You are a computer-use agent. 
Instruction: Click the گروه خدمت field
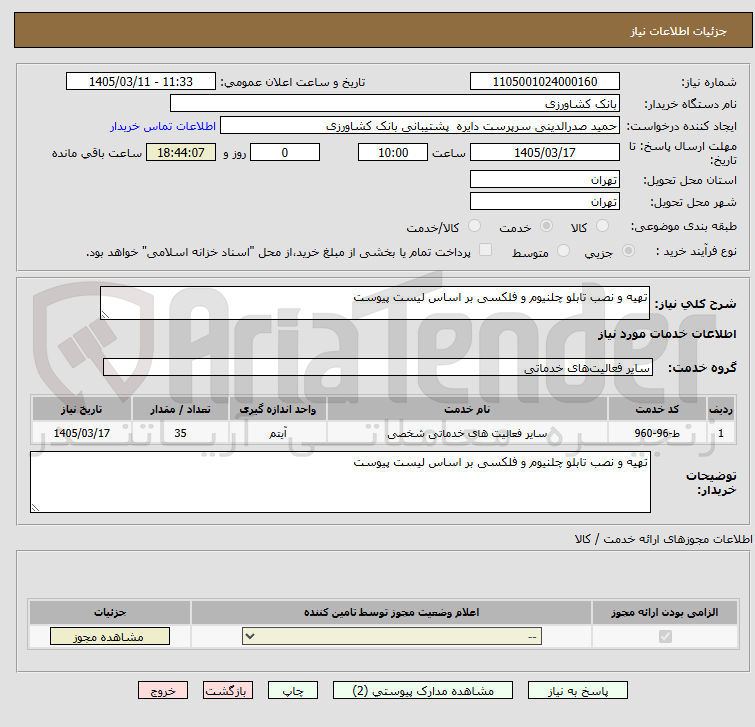click(x=378, y=367)
